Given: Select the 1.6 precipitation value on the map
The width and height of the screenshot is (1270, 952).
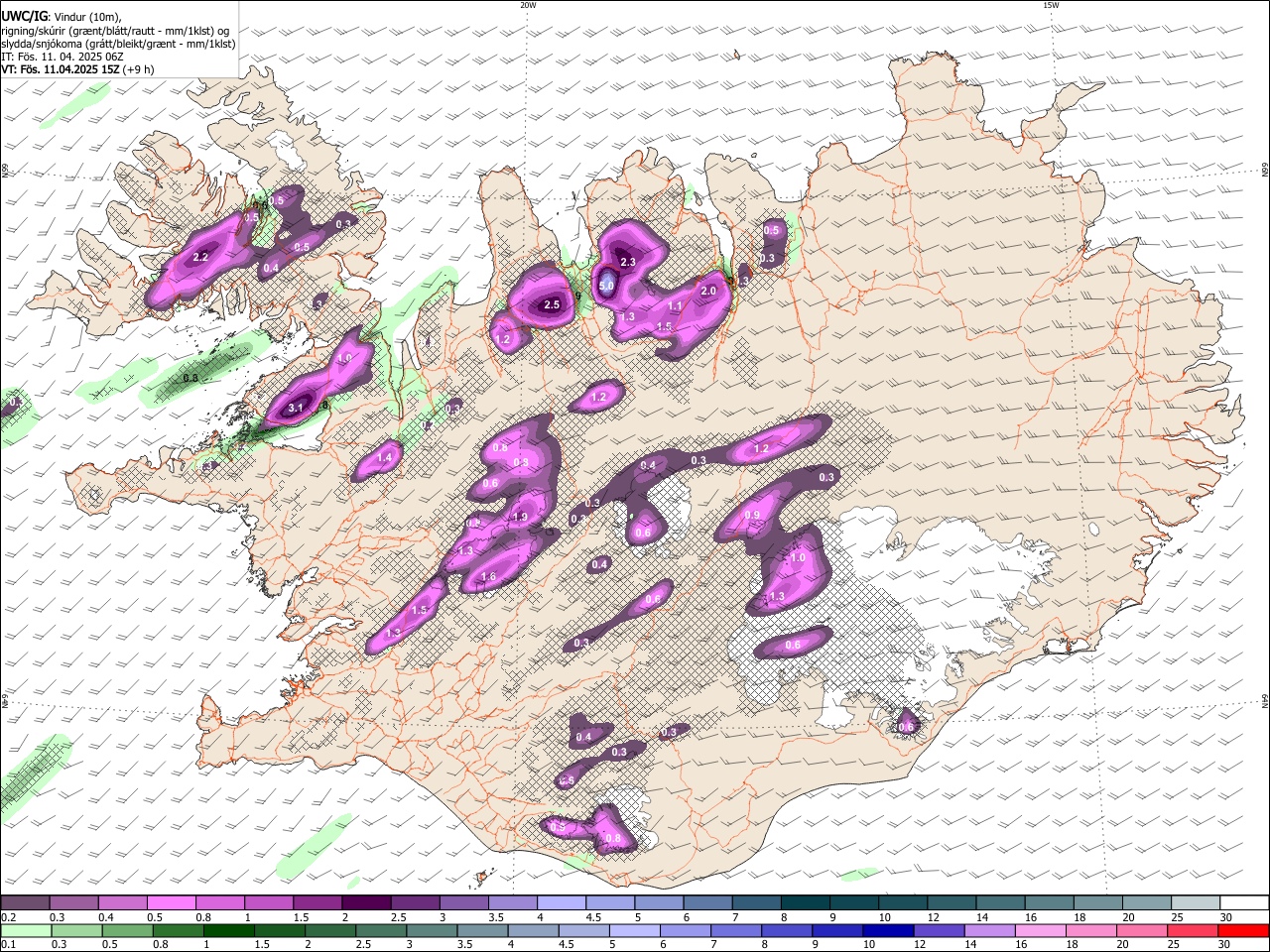Looking at the screenshot, I should point(488,577).
